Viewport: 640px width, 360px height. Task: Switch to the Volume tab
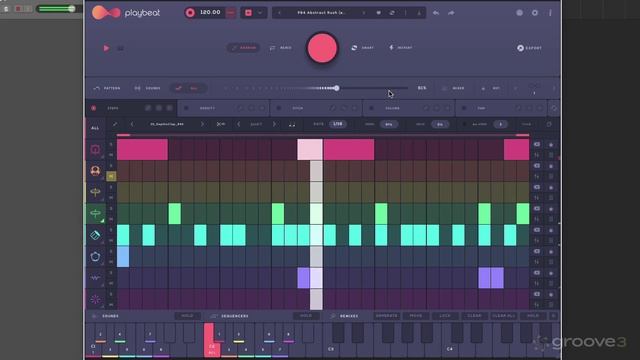[x=392, y=108]
